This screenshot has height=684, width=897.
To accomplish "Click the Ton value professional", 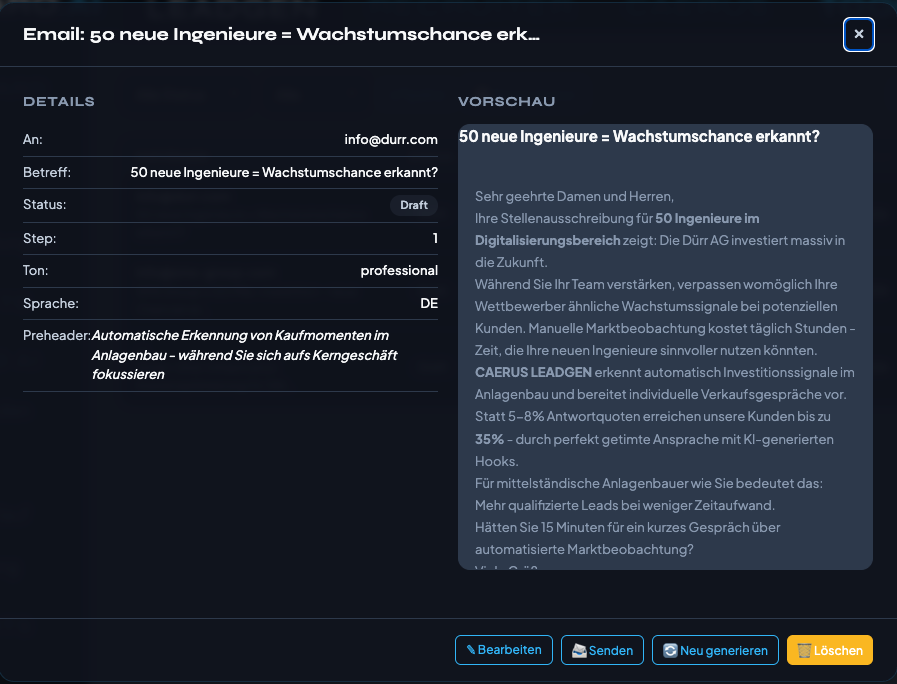I will [x=399, y=271].
